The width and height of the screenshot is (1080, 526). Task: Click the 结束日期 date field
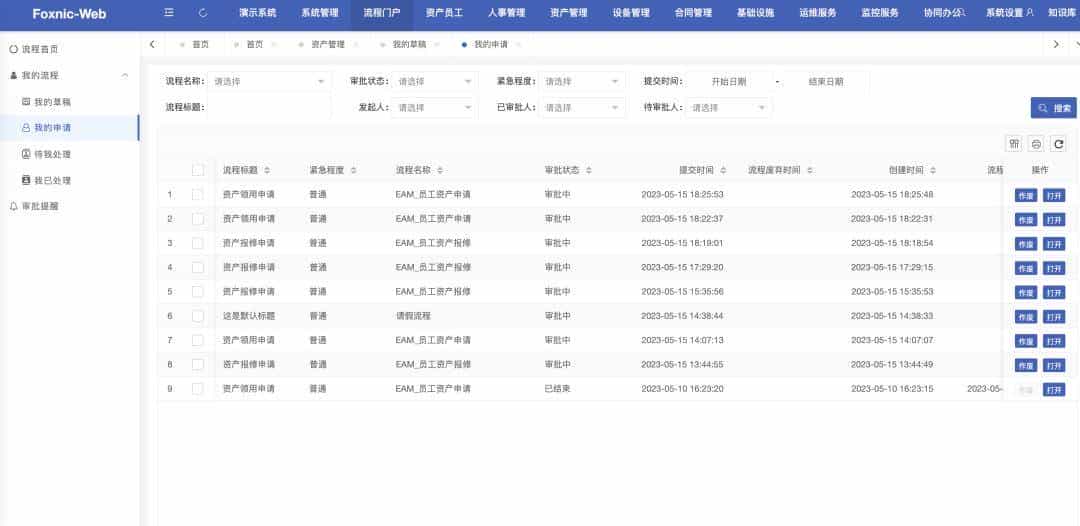click(826, 81)
